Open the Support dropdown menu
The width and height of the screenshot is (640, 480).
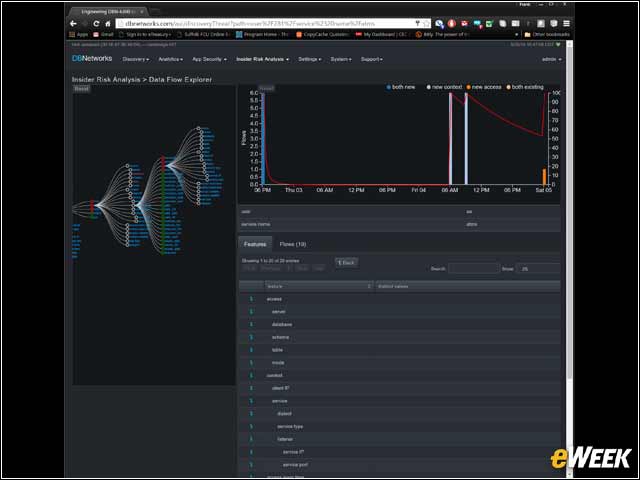(x=371, y=59)
